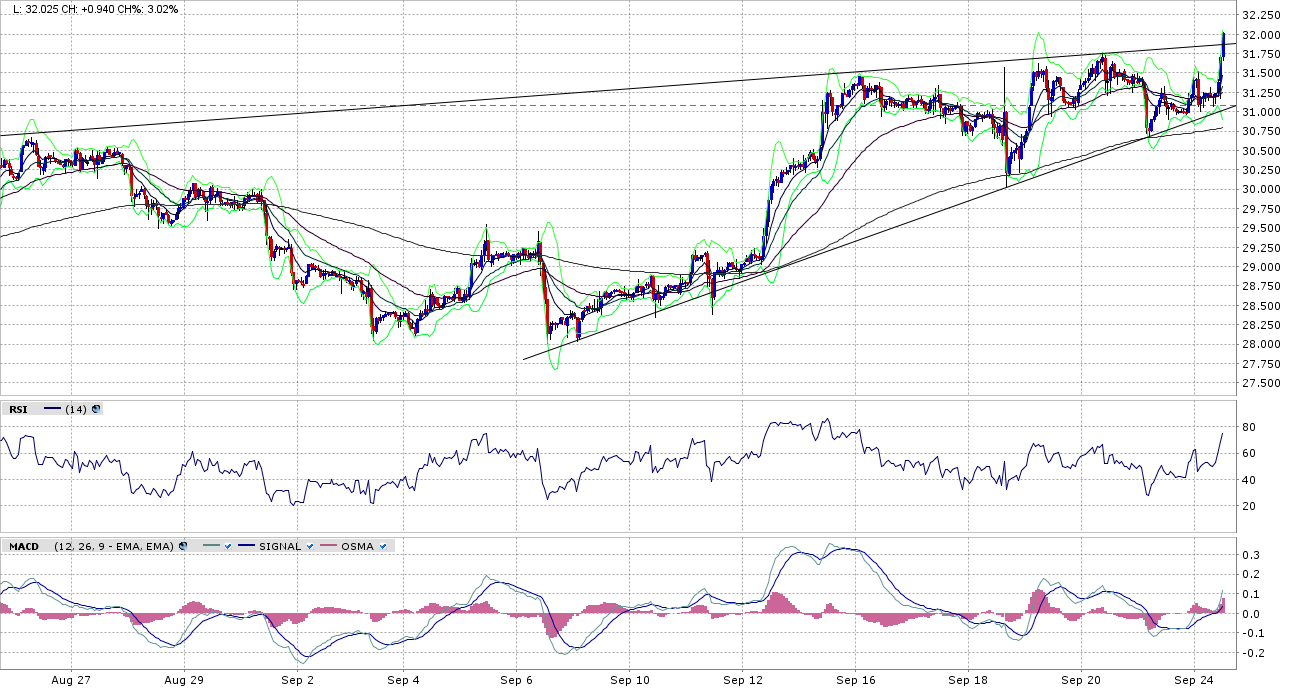Select the RSI period value (14)
This screenshot has height=694, width=1289.
(76, 409)
